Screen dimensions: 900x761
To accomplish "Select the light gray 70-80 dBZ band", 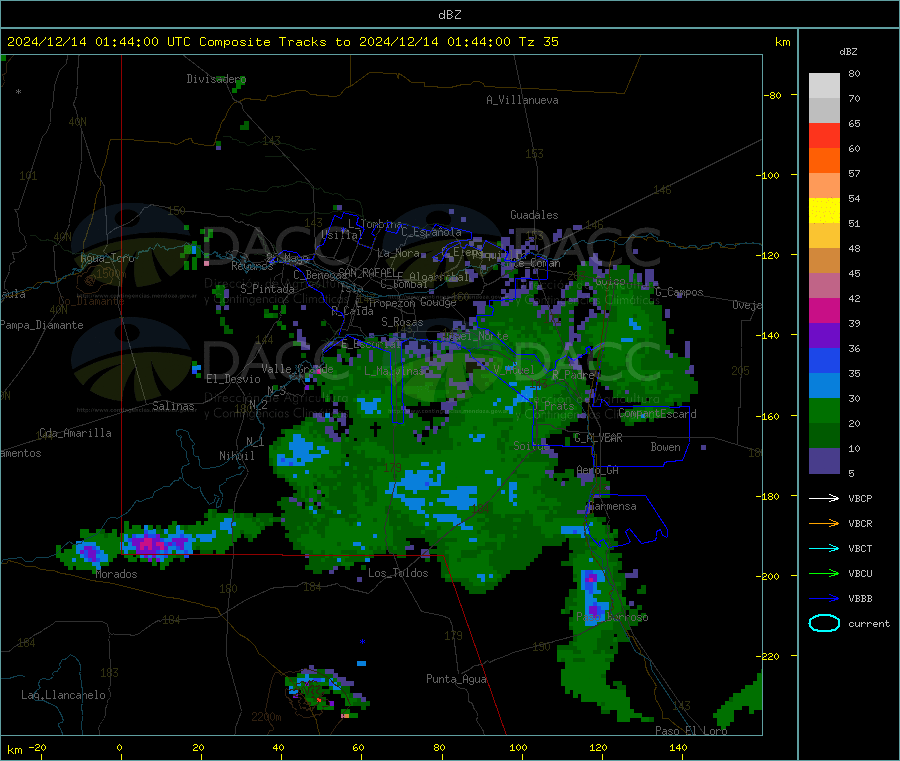I will [x=824, y=86].
